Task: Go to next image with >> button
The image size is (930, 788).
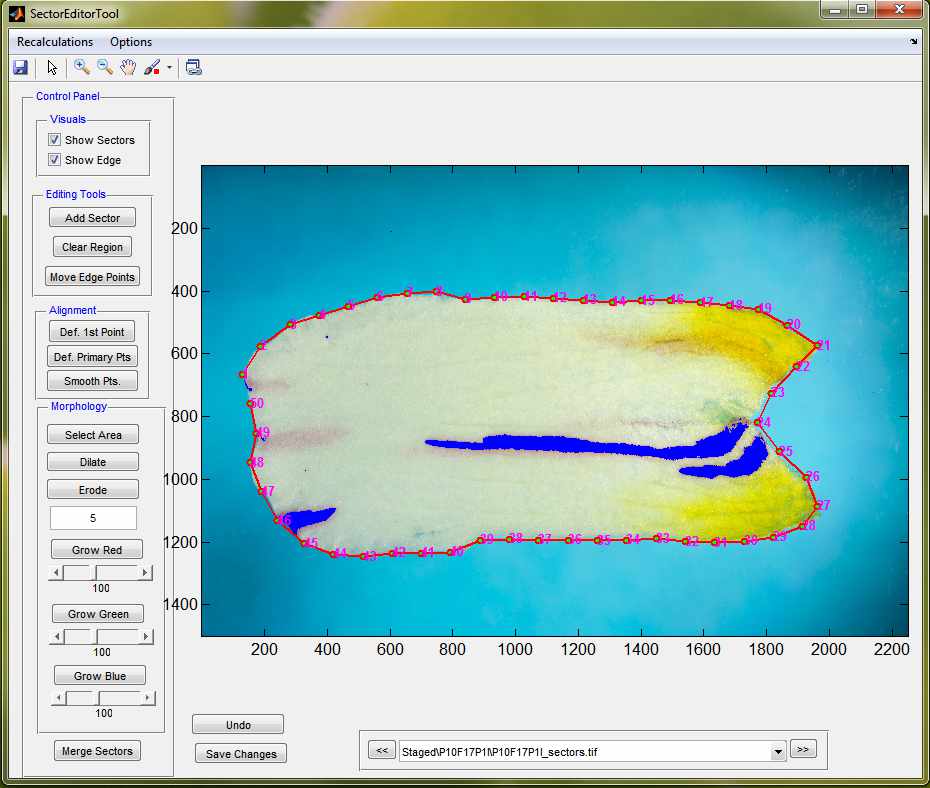Action: point(803,749)
